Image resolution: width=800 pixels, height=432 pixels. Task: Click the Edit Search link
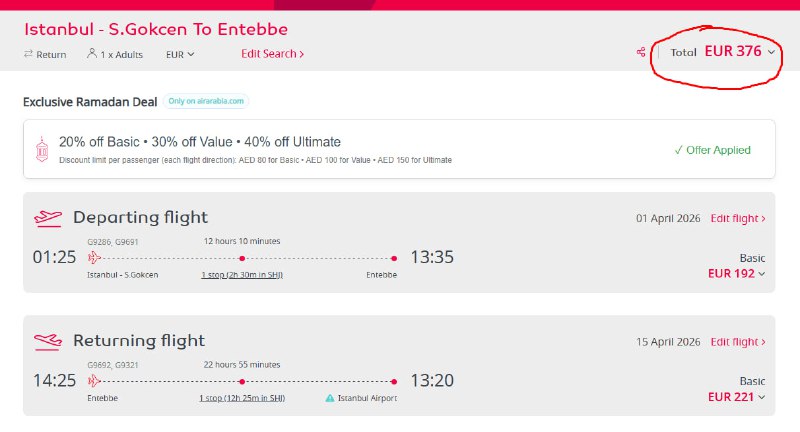click(x=272, y=54)
